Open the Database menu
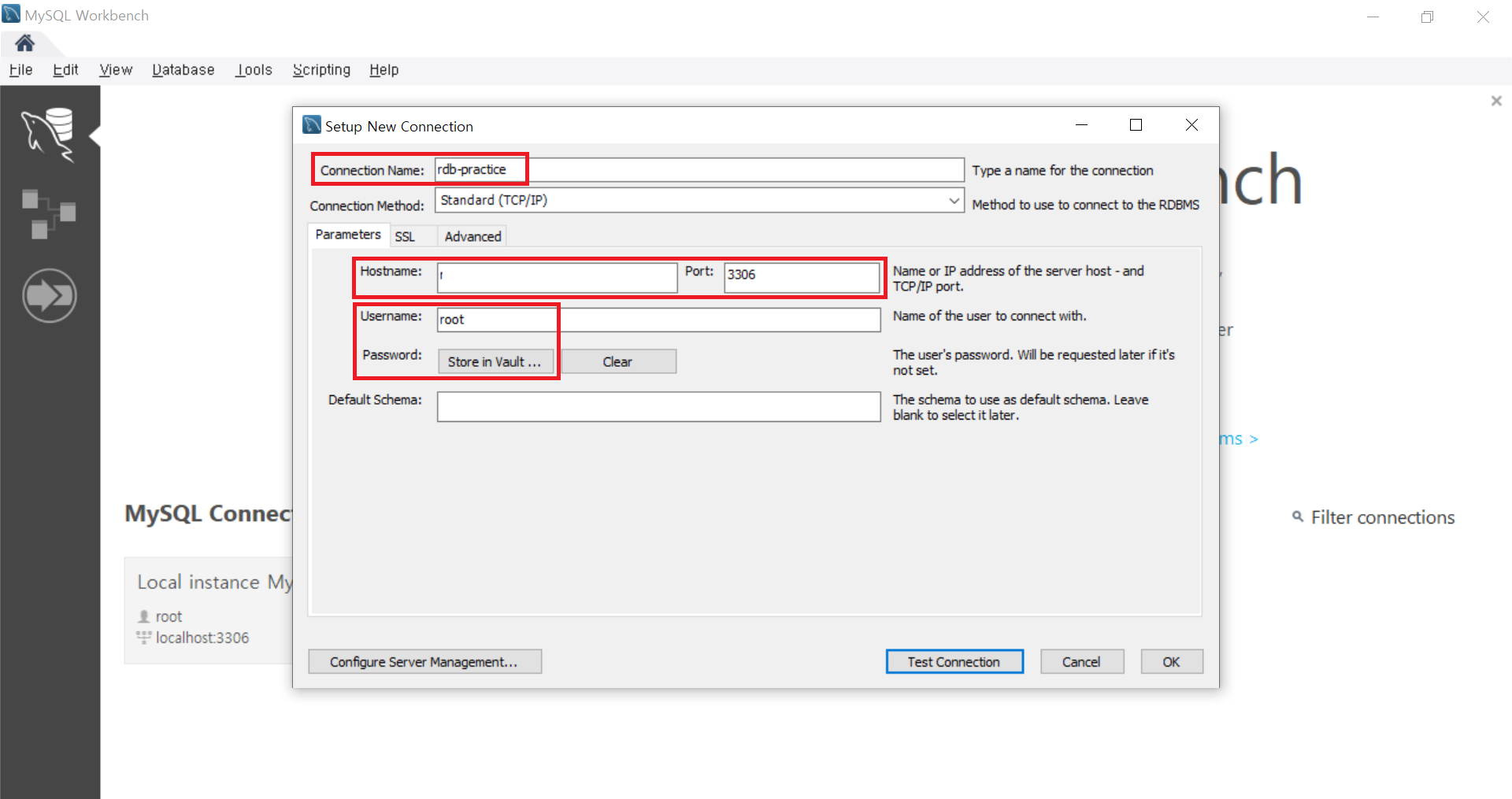Image resolution: width=1512 pixels, height=799 pixels. pos(183,70)
